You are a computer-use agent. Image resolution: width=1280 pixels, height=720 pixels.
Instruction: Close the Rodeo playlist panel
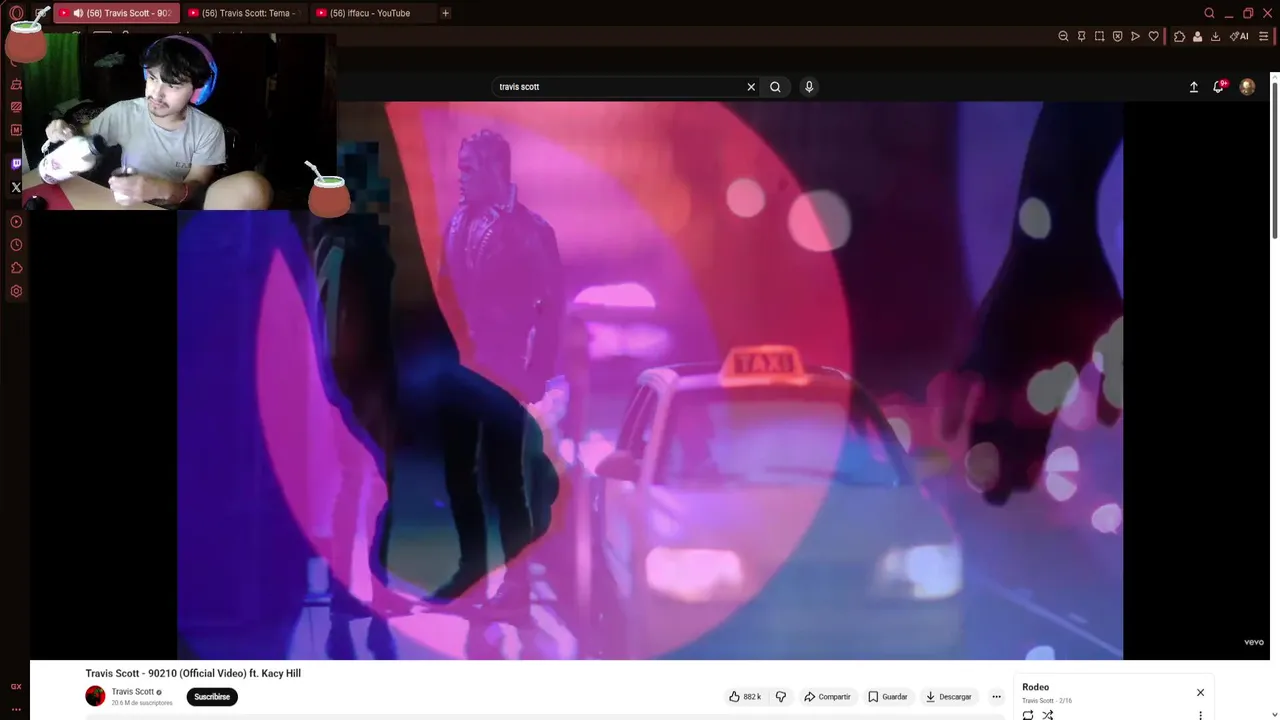pyautogui.click(x=1200, y=692)
